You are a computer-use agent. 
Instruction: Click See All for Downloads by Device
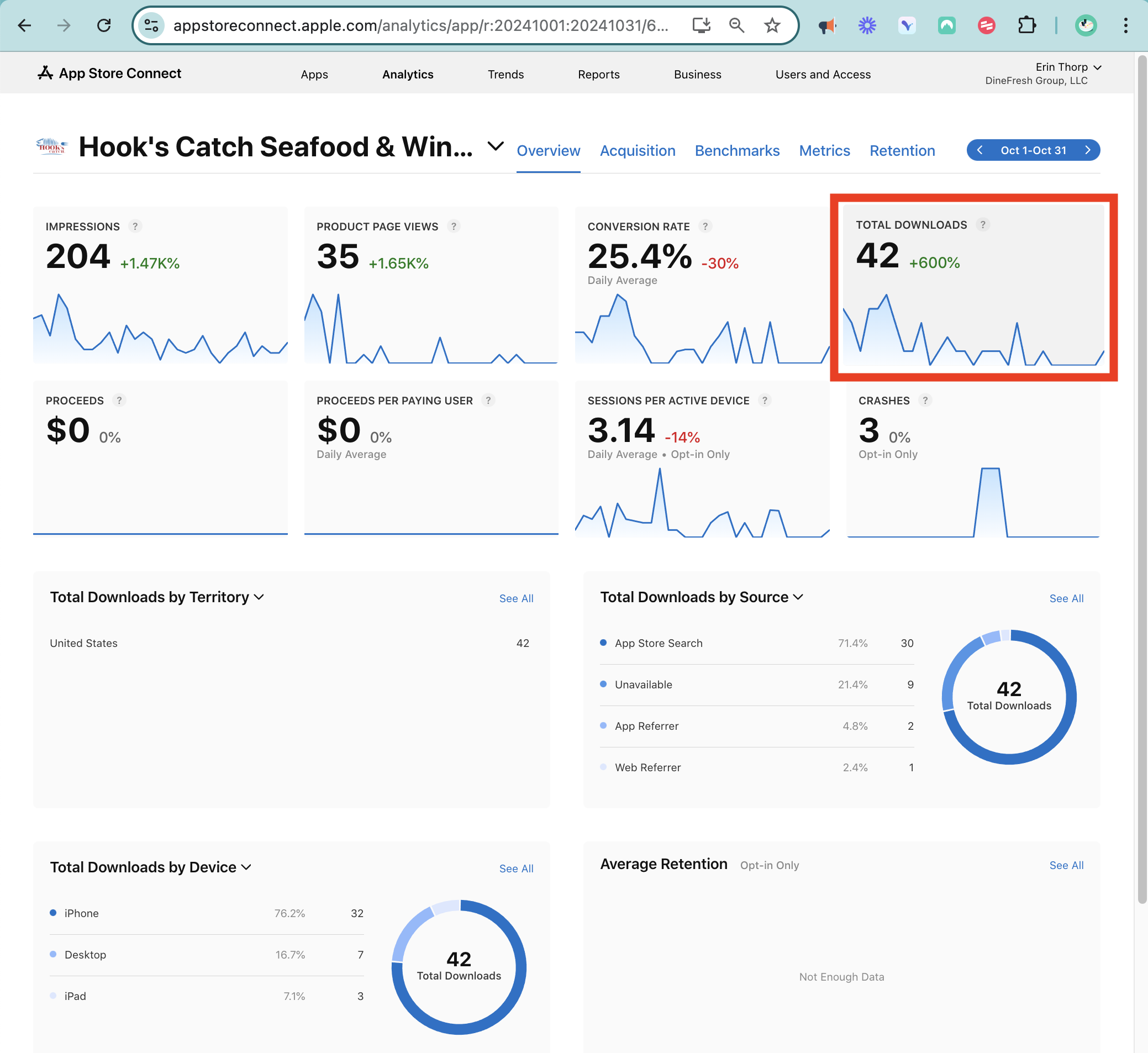(516, 869)
